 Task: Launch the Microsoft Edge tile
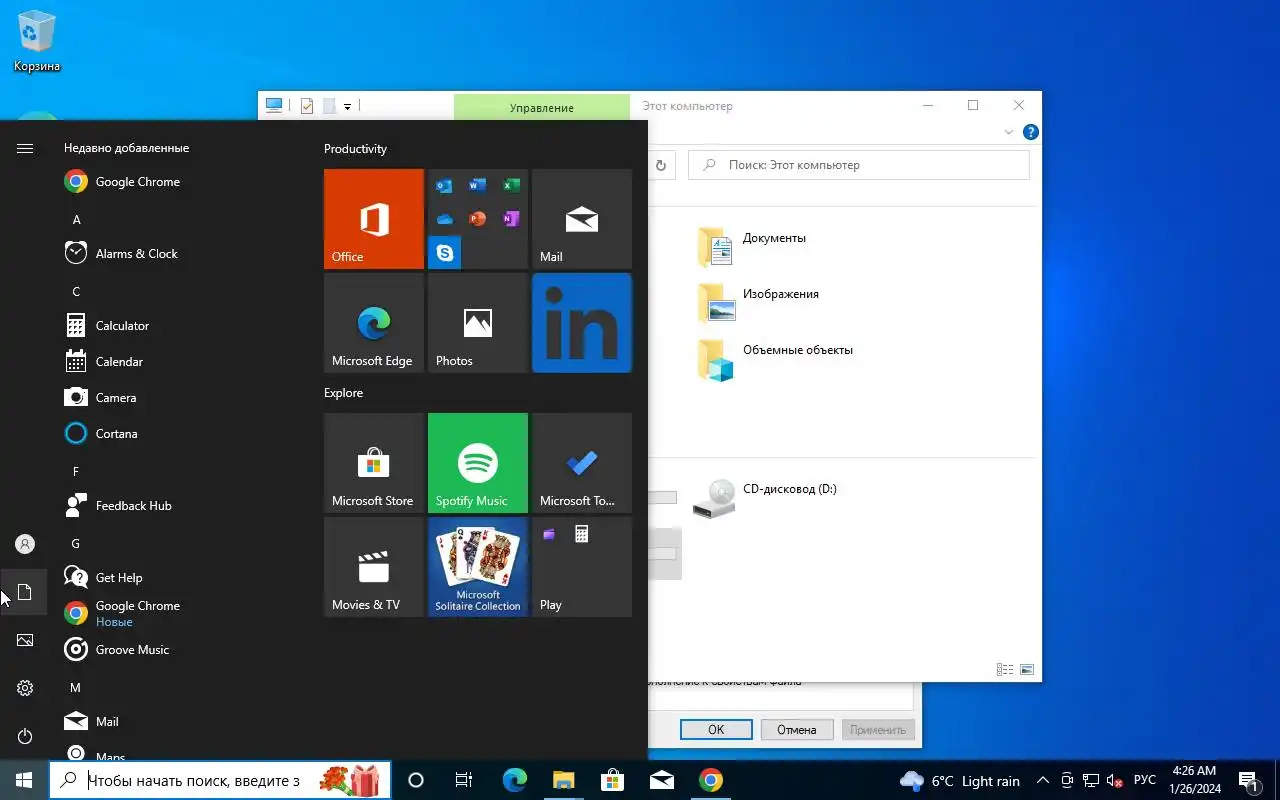tap(374, 323)
